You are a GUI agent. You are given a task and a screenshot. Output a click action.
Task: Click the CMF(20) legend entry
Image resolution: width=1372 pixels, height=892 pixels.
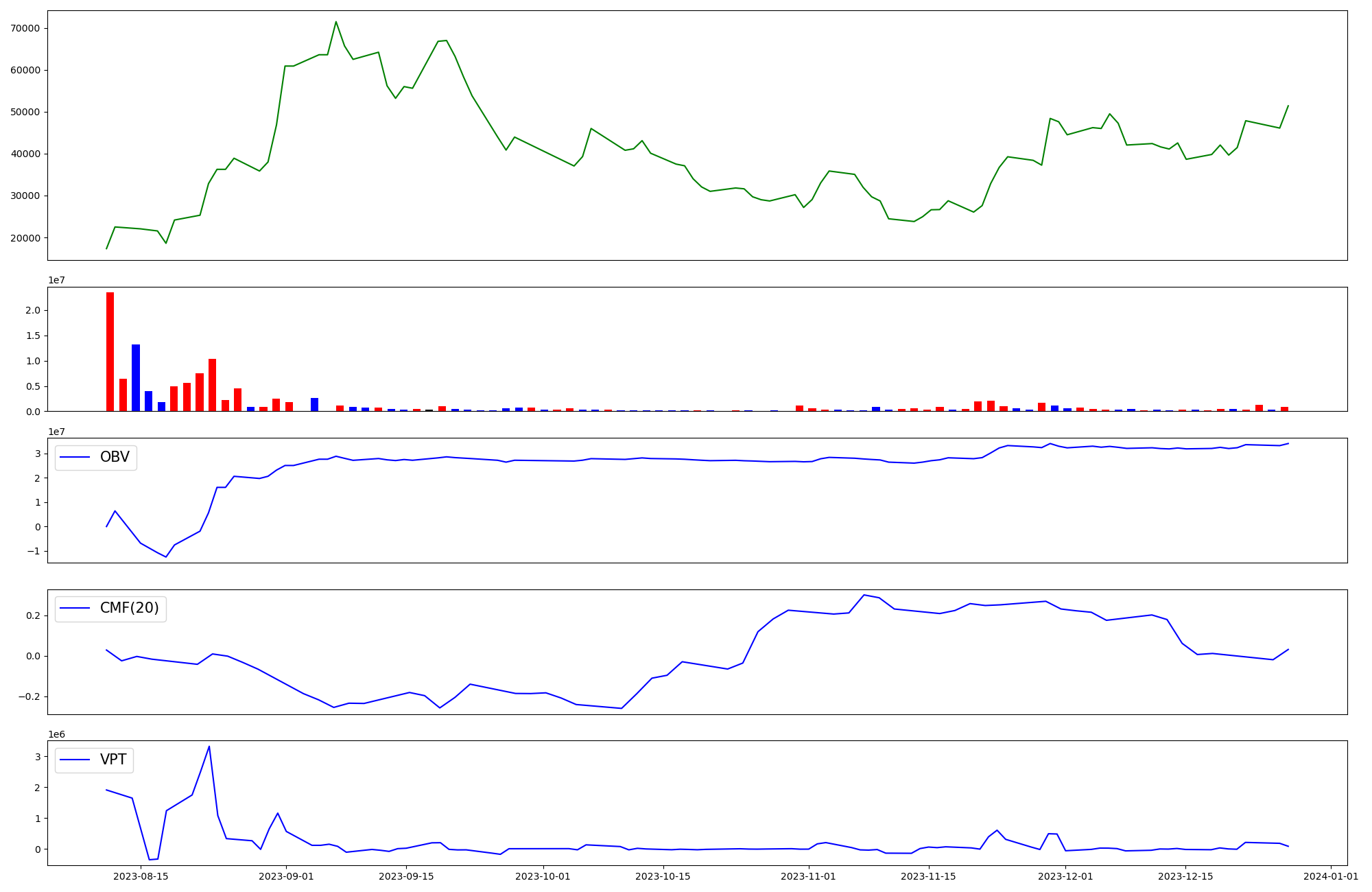coord(129,608)
